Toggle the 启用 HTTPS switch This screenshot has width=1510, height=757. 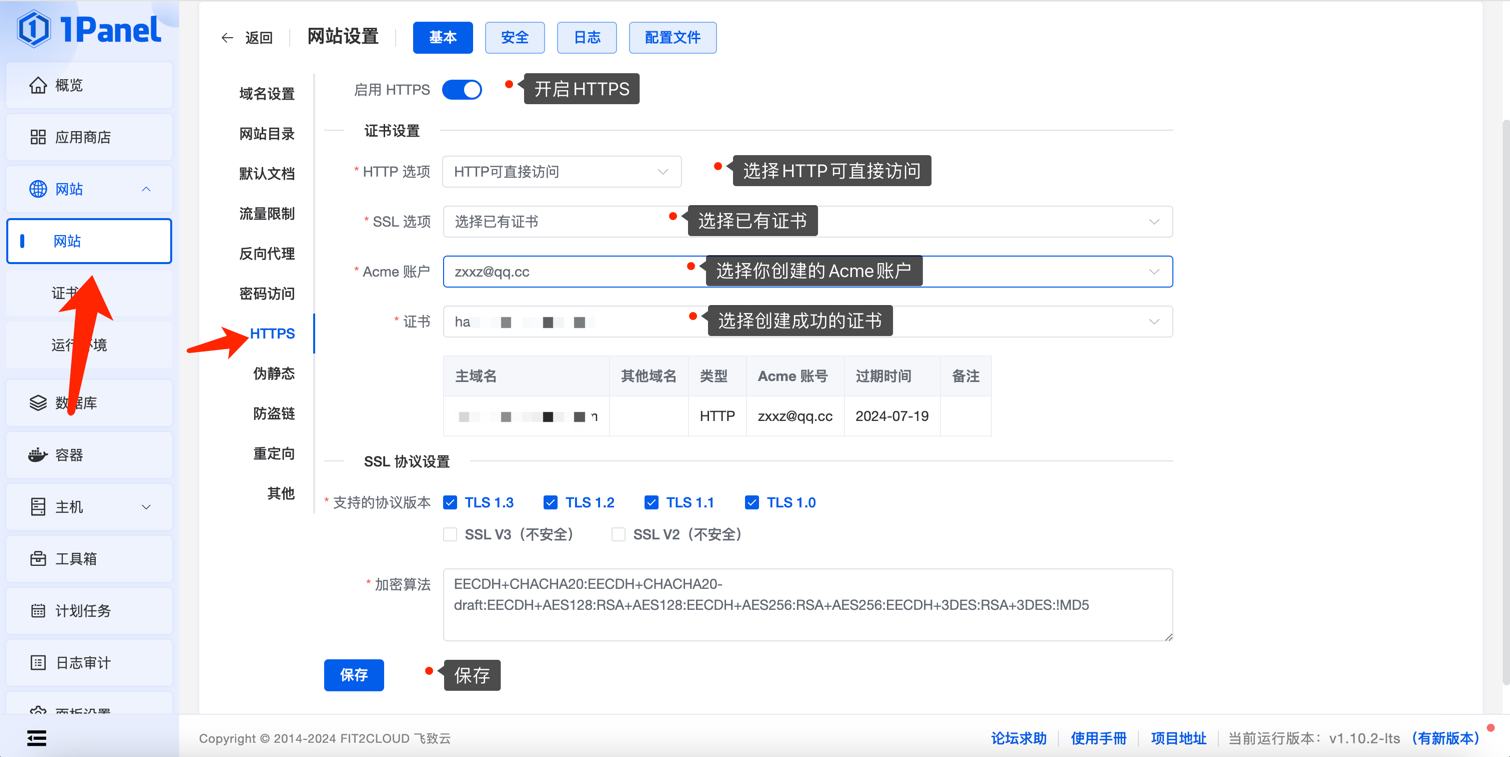click(x=462, y=90)
